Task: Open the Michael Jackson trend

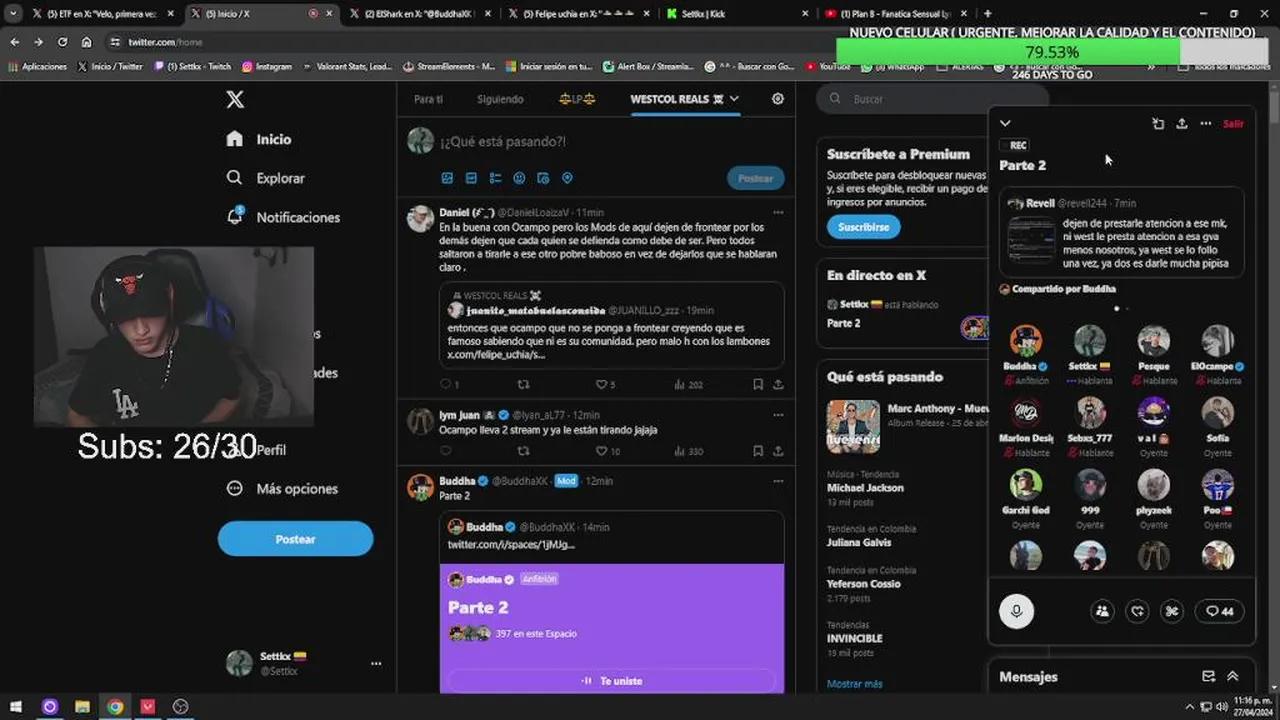Action: coord(865,488)
